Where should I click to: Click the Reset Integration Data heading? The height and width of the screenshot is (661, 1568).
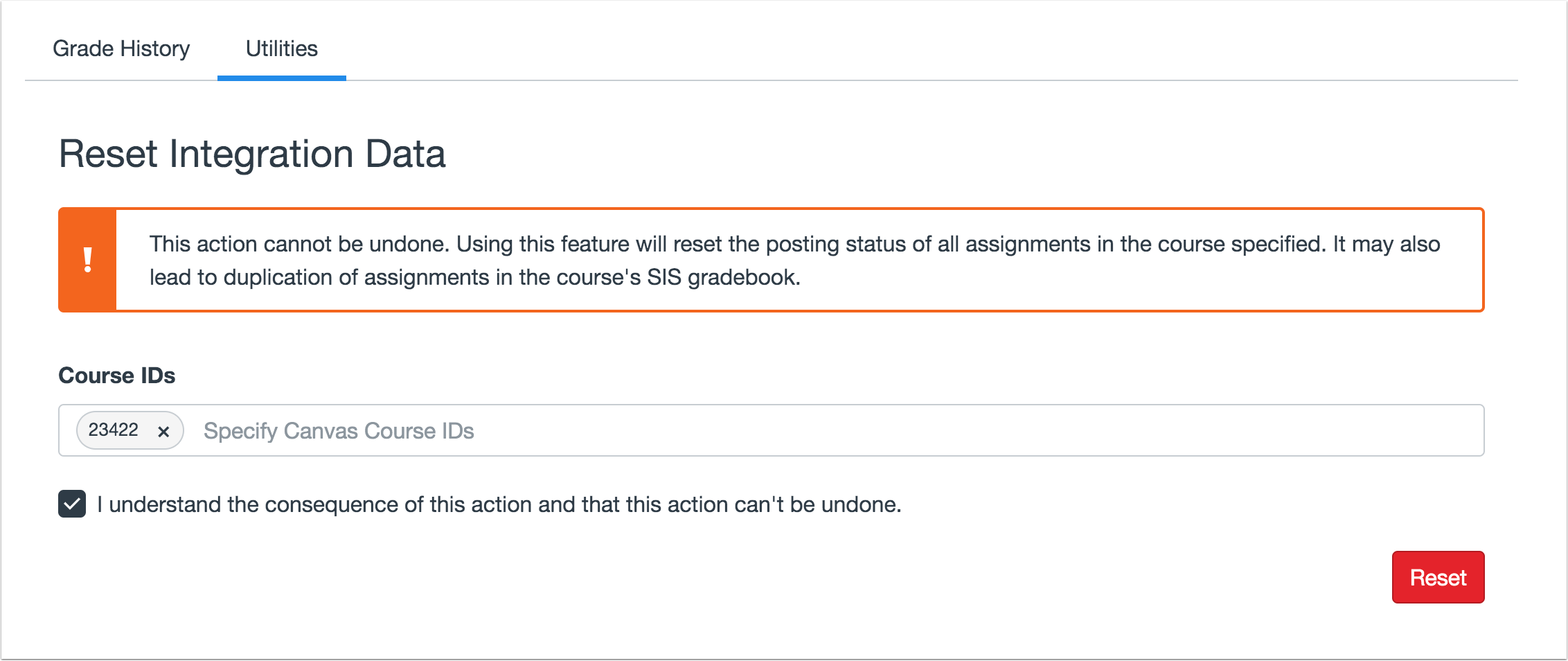click(252, 153)
